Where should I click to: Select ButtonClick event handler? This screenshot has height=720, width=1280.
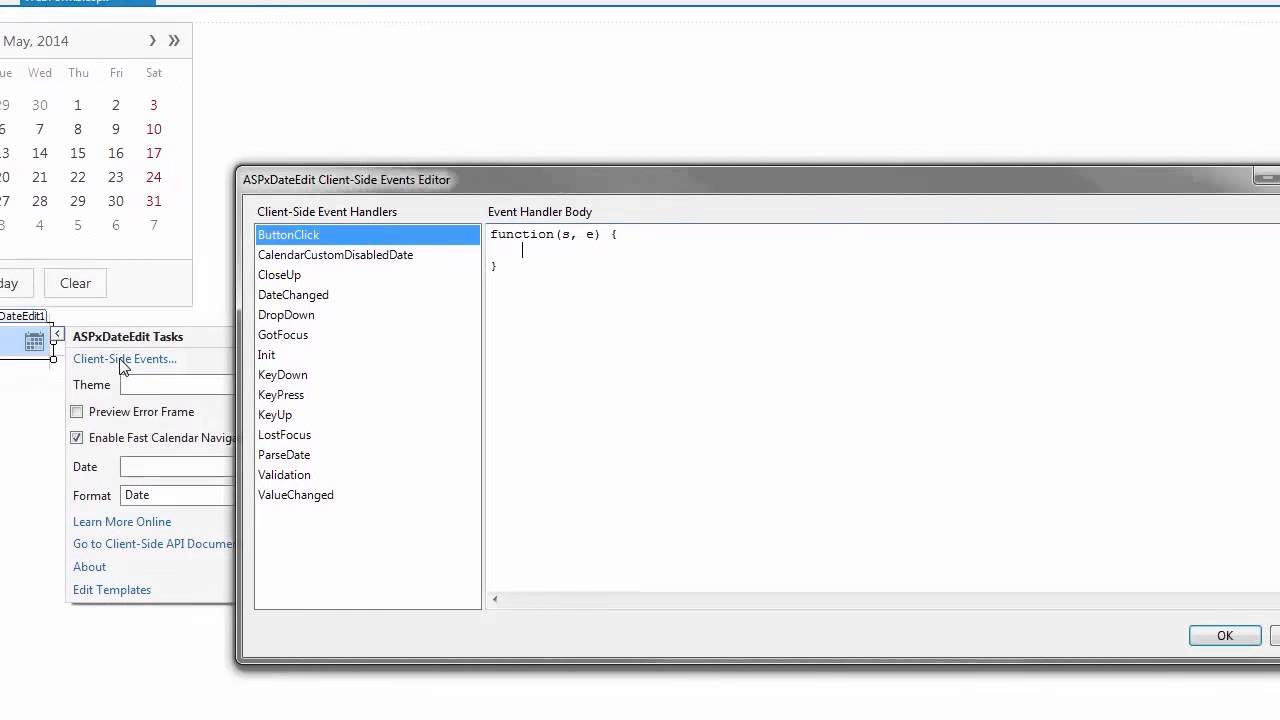pyautogui.click(x=367, y=235)
